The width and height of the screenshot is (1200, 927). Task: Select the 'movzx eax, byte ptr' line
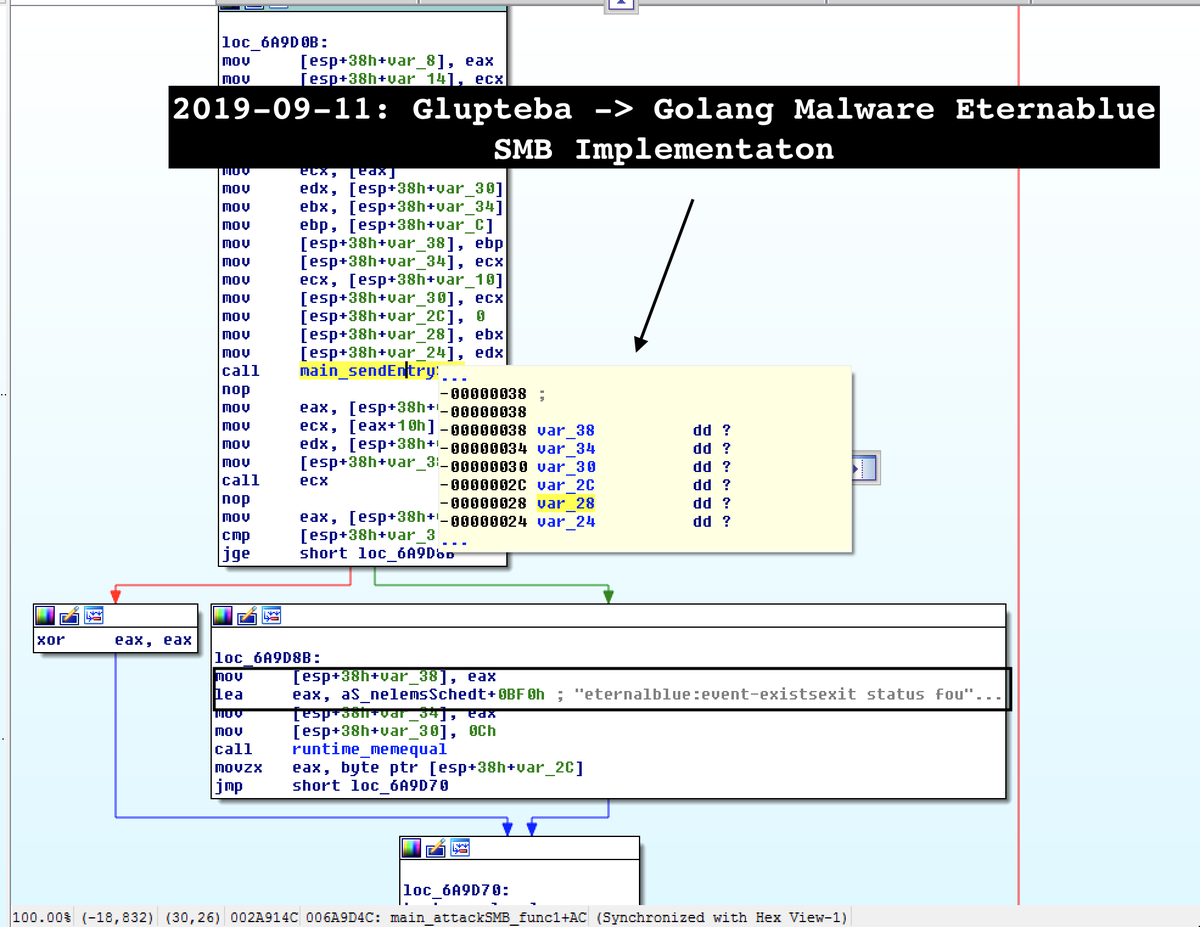pos(399,767)
